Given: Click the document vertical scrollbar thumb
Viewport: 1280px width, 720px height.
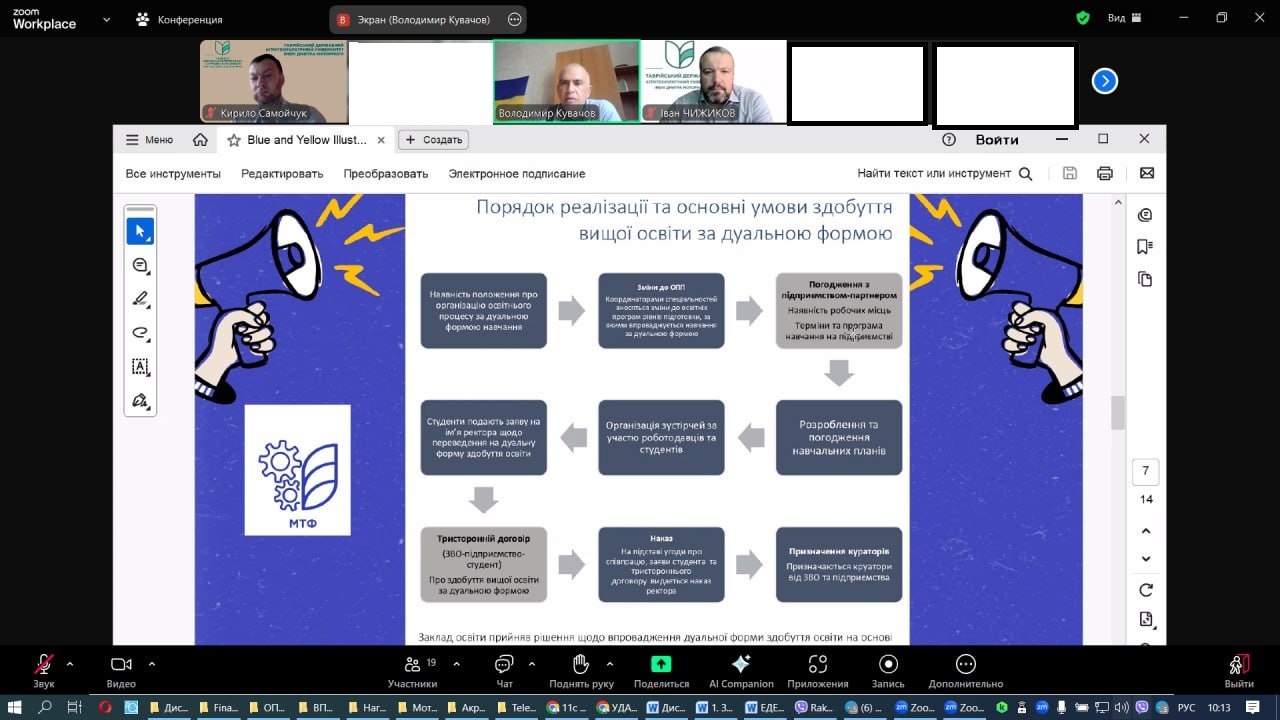Looking at the screenshot, I should tap(1118, 412).
